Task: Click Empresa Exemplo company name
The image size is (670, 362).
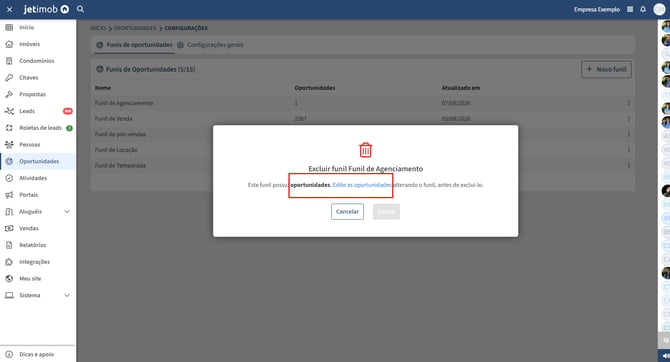Action: [597, 9]
